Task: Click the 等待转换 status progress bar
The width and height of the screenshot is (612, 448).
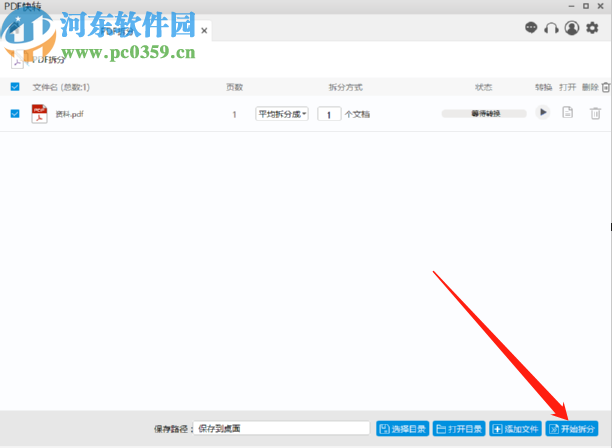Action: tap(484, 114)
